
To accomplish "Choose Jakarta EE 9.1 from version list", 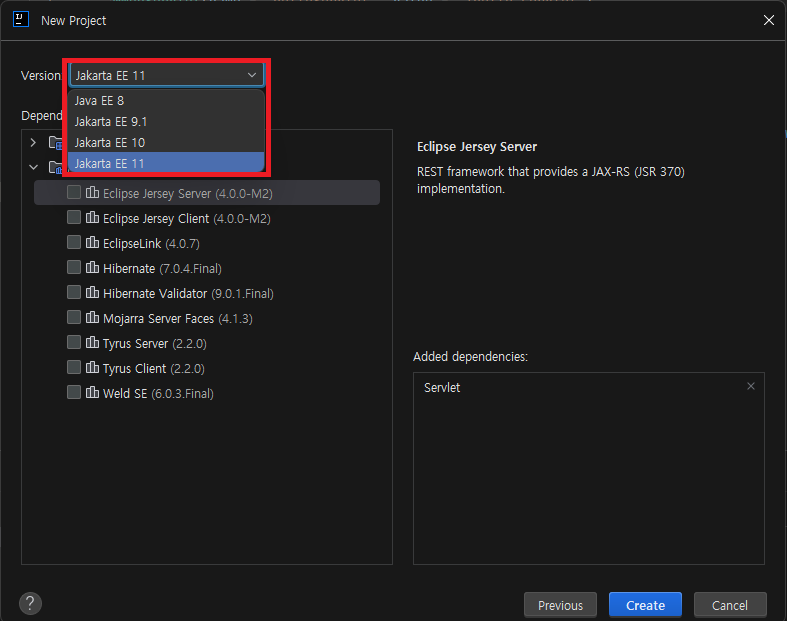I will tap(166, 121).
